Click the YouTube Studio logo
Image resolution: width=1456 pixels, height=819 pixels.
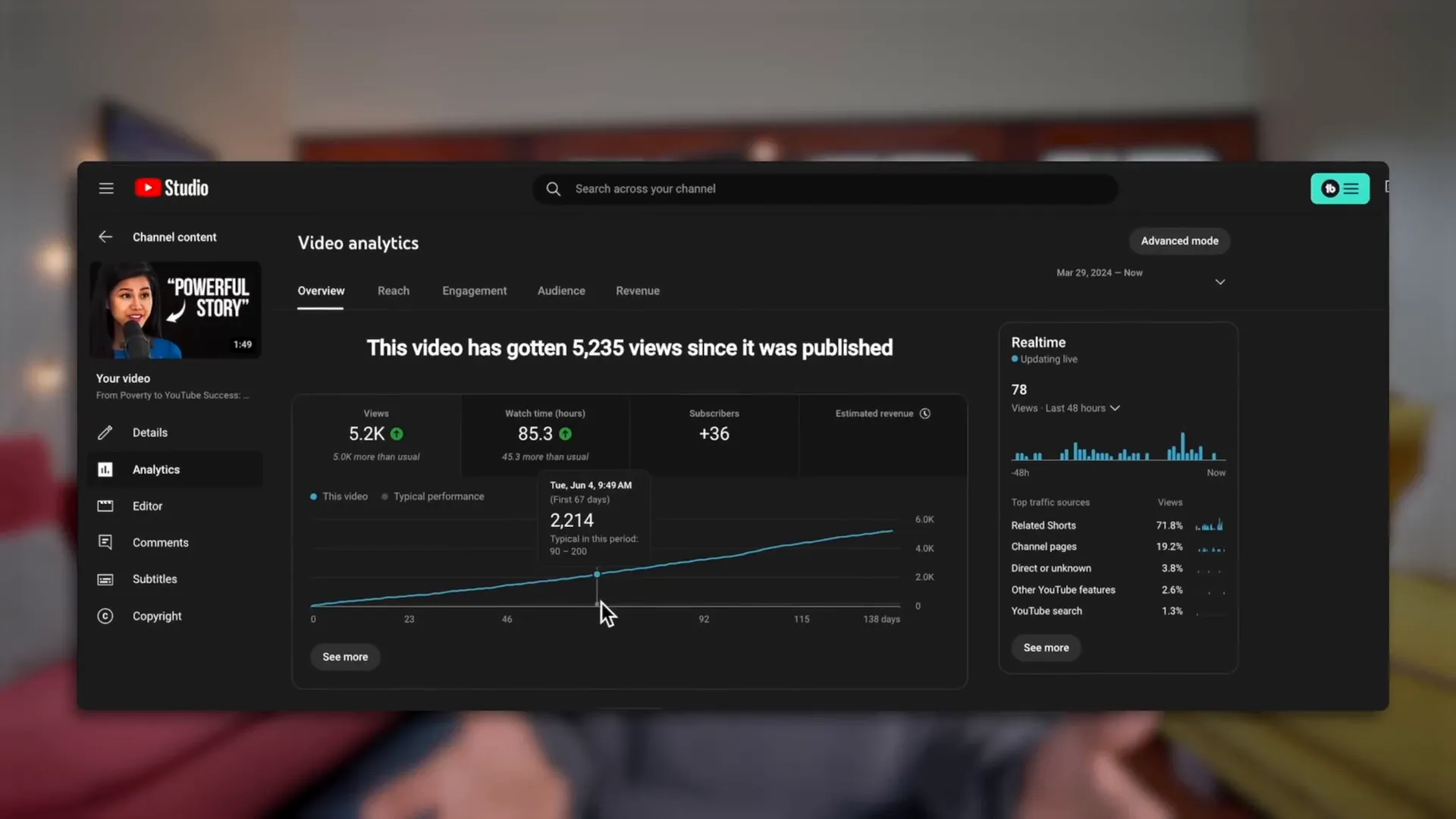point(171,187)
